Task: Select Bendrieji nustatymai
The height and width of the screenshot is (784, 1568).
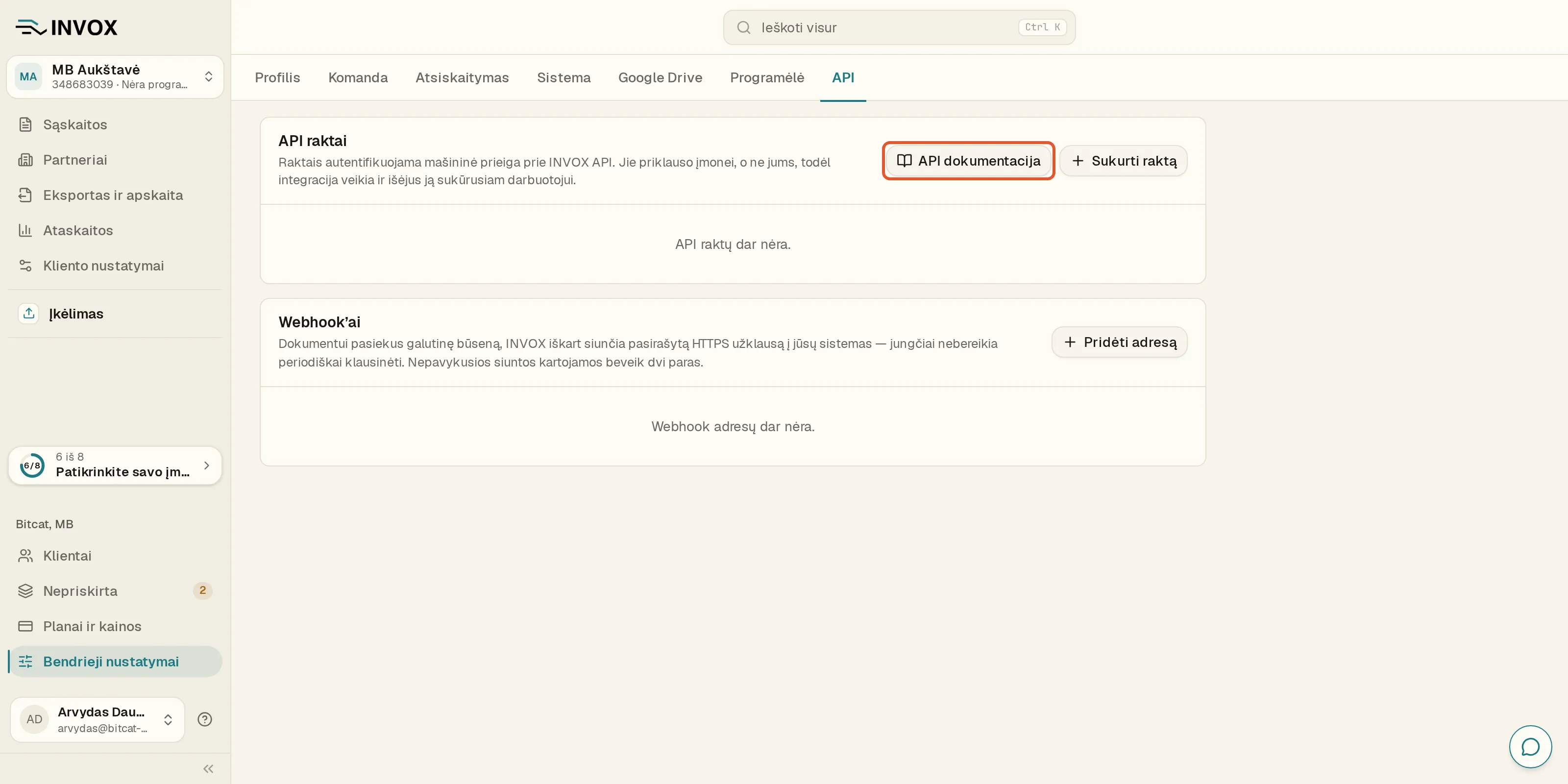Action: [115, 661]
